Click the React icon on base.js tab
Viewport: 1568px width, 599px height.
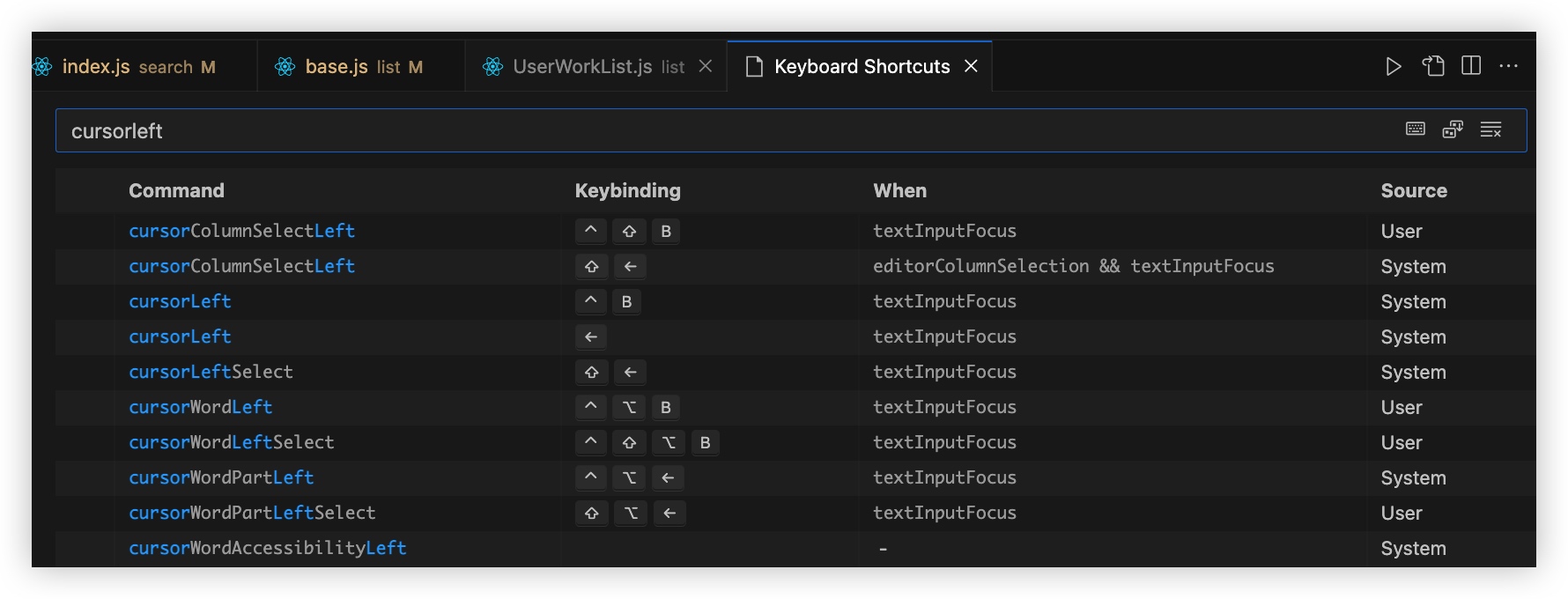(x=285, y=67)
